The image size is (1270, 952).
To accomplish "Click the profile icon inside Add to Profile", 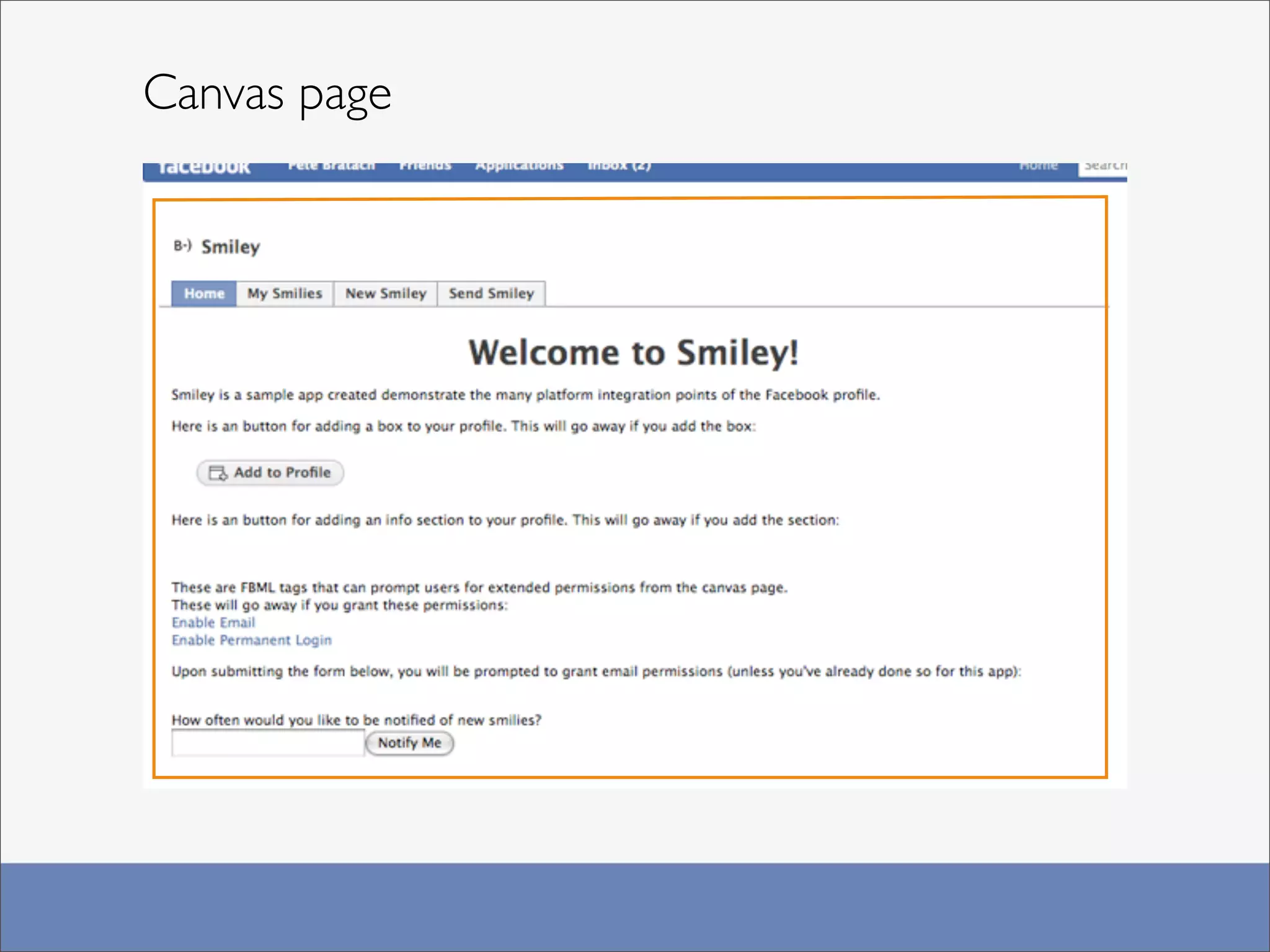I will pos(218,474).
